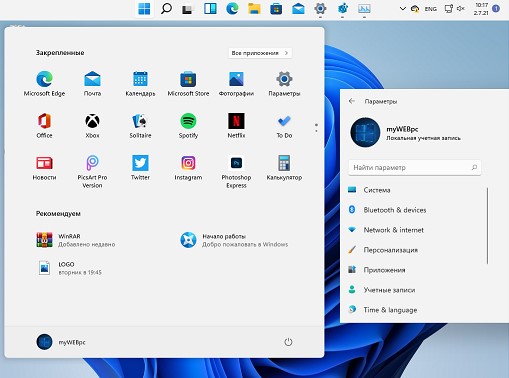Open taskbar Search magnifier

point(166,9)
